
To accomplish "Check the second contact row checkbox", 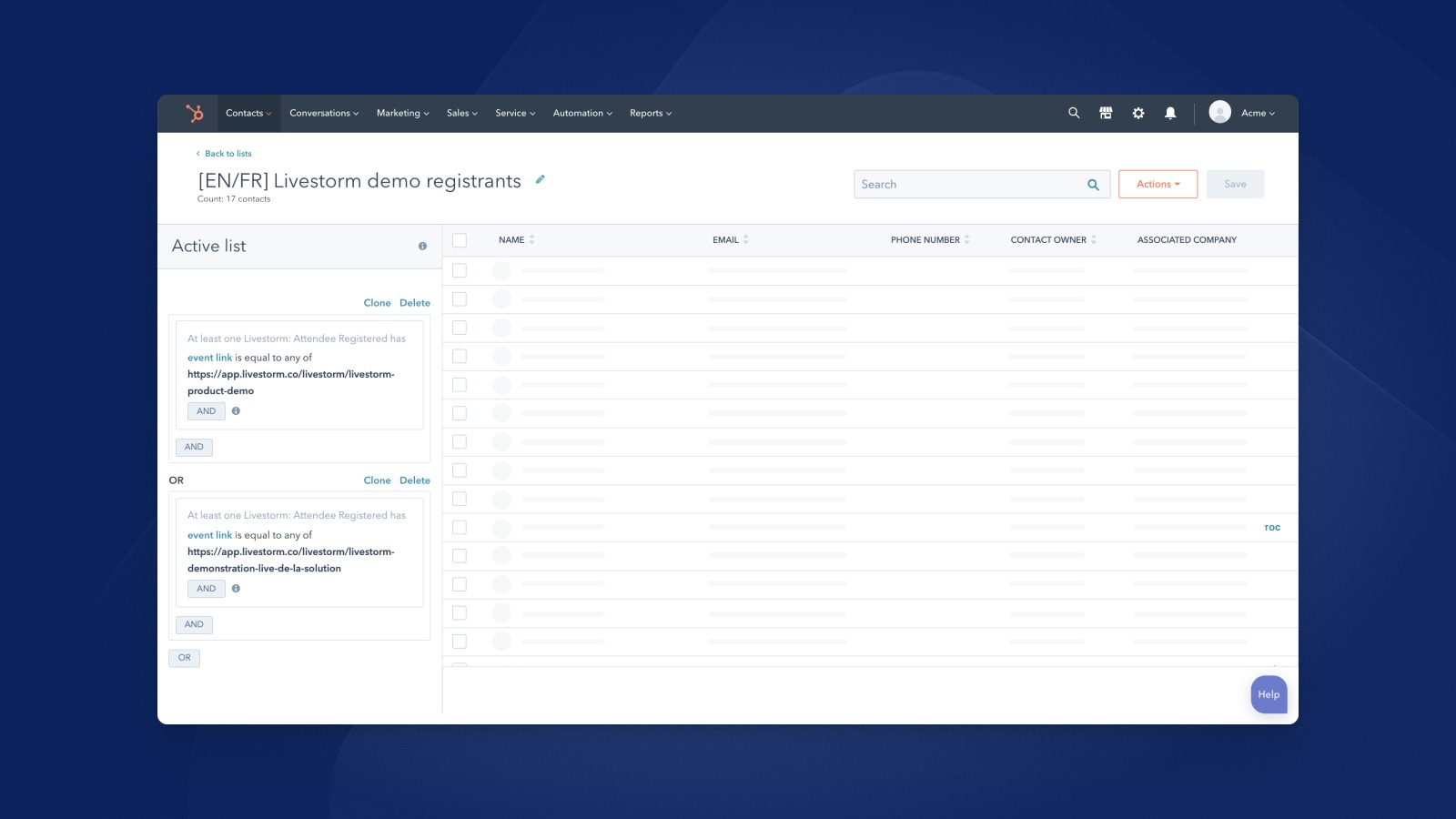I will [x=460, y=299].
